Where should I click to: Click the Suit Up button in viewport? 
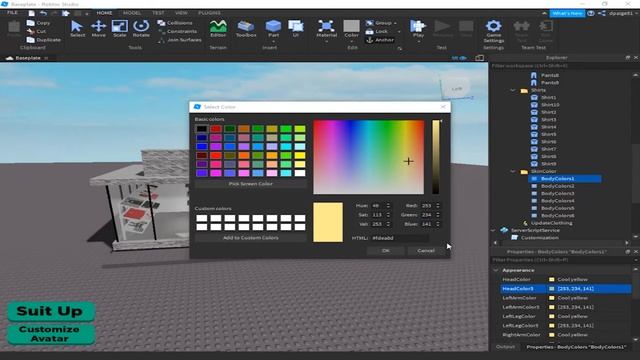pos(51,311)
